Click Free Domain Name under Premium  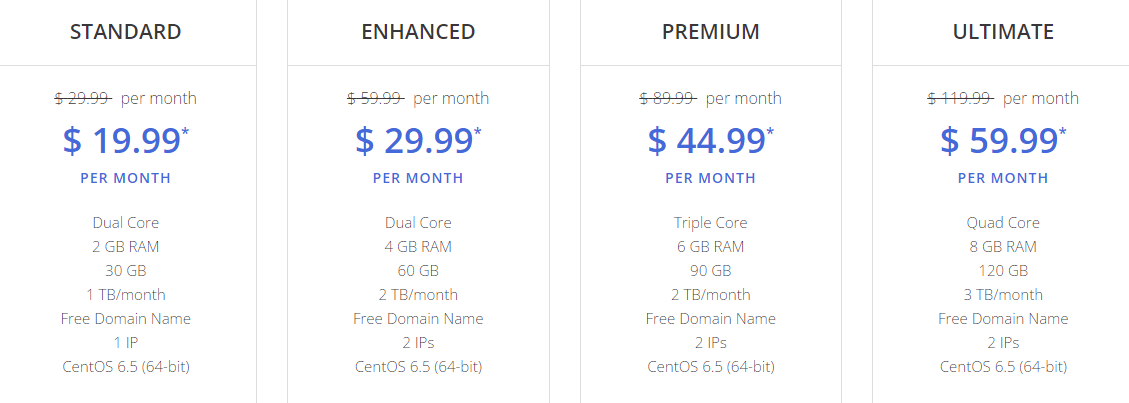coord(711,319)
